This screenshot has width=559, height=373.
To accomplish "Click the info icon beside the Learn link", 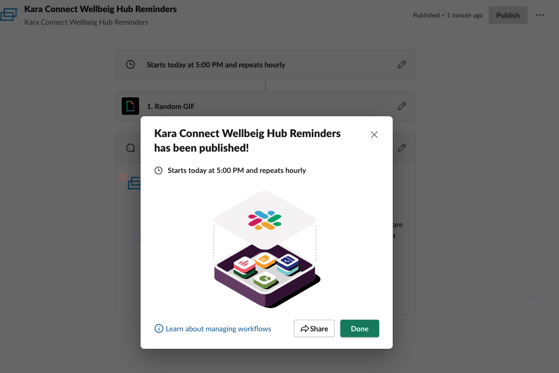I will pos(159,328).
